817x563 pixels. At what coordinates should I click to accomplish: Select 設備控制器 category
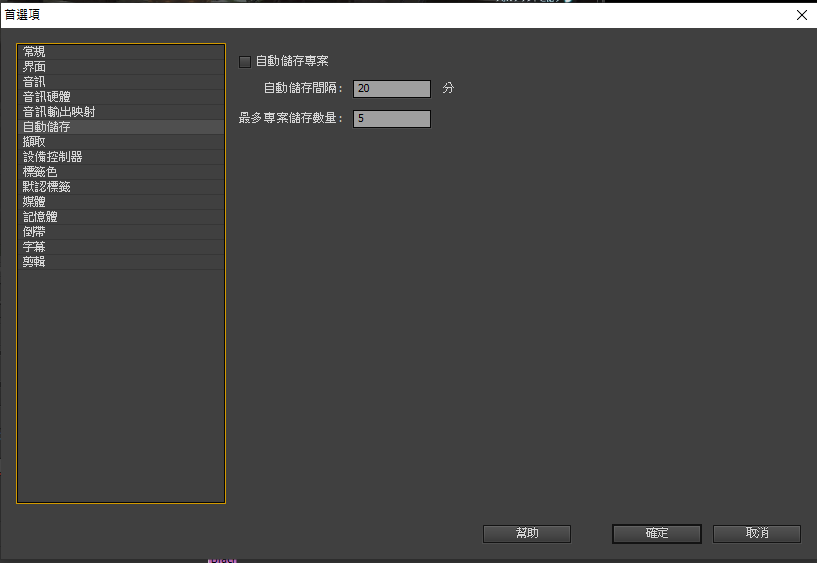point(121,157)
